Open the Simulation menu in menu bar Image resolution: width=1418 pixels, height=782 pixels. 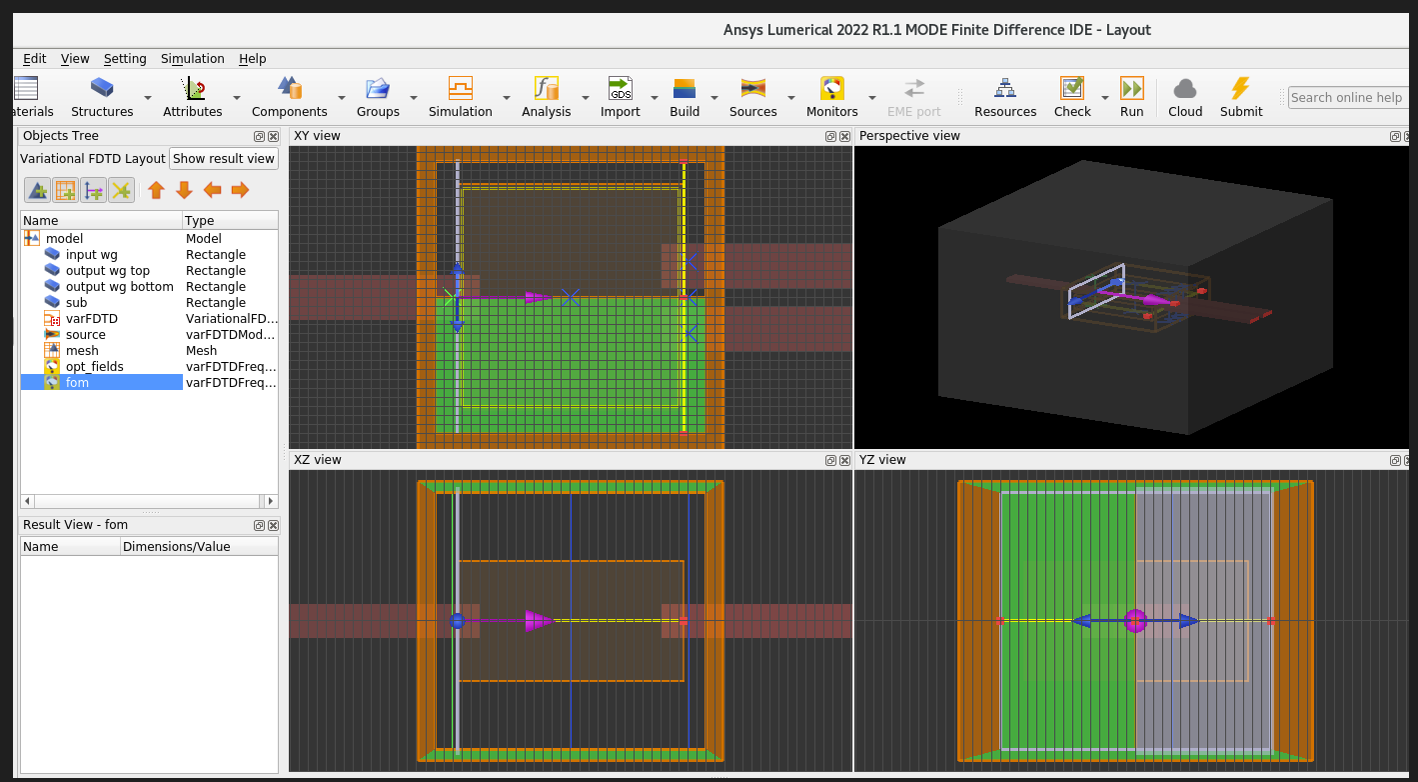point(192,59)
